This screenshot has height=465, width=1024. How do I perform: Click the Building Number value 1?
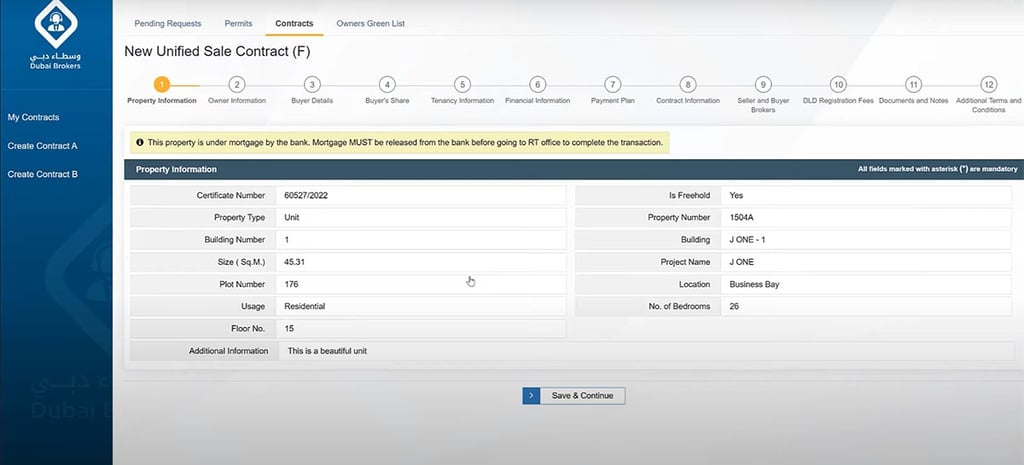click(x=287, y=240)
